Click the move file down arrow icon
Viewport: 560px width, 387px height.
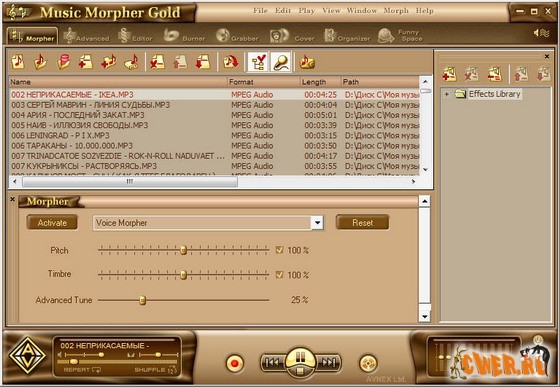click(203, 62)
